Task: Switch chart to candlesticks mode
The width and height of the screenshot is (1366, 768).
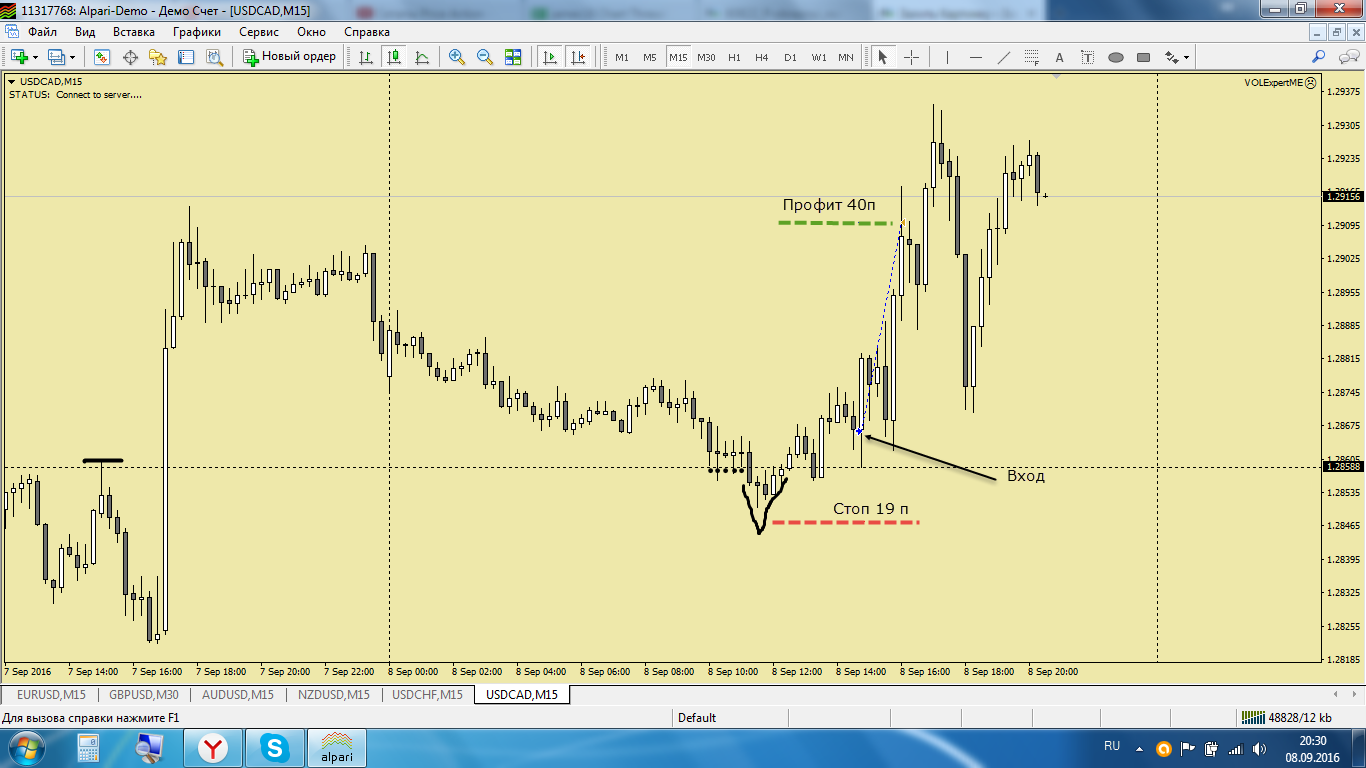Action: pos(394,57)
